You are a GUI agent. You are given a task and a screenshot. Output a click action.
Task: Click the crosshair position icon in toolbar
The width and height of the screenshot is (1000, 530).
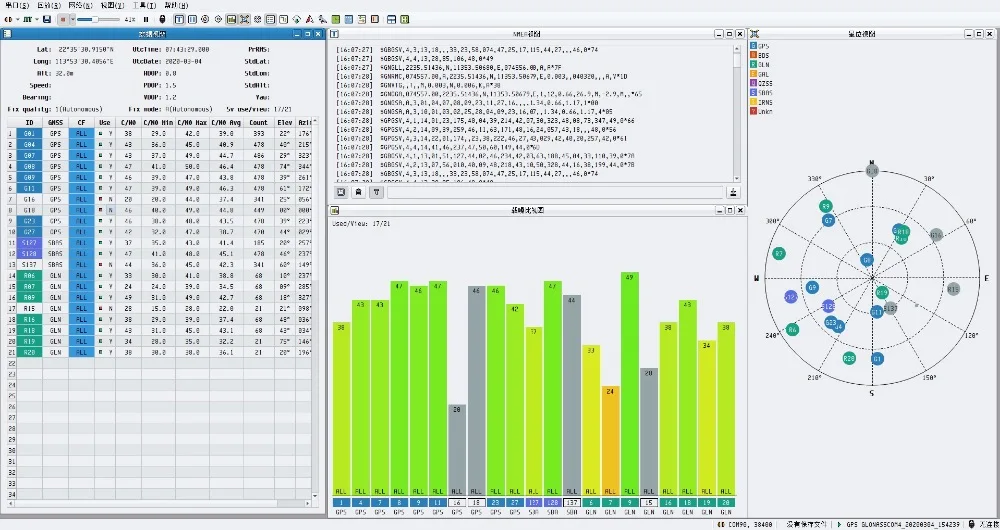(218, 19)
